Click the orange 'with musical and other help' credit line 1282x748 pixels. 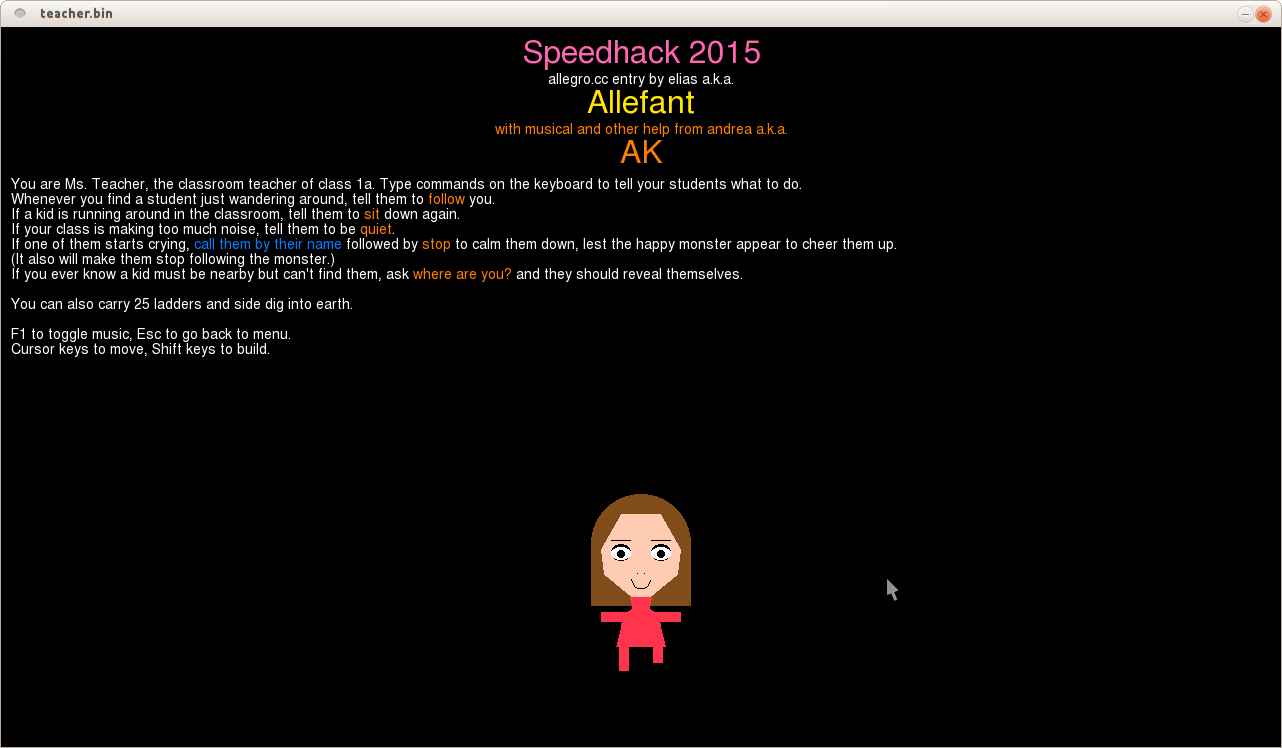pyautogui.click(x=641, y=129)
